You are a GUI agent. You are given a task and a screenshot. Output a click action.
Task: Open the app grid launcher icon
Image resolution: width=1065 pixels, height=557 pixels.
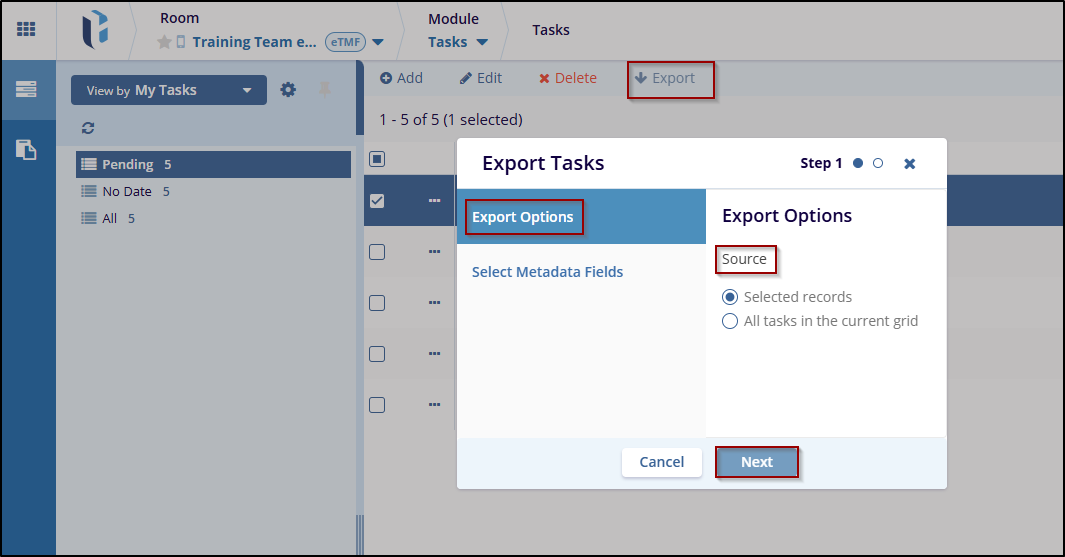(26, 29)
